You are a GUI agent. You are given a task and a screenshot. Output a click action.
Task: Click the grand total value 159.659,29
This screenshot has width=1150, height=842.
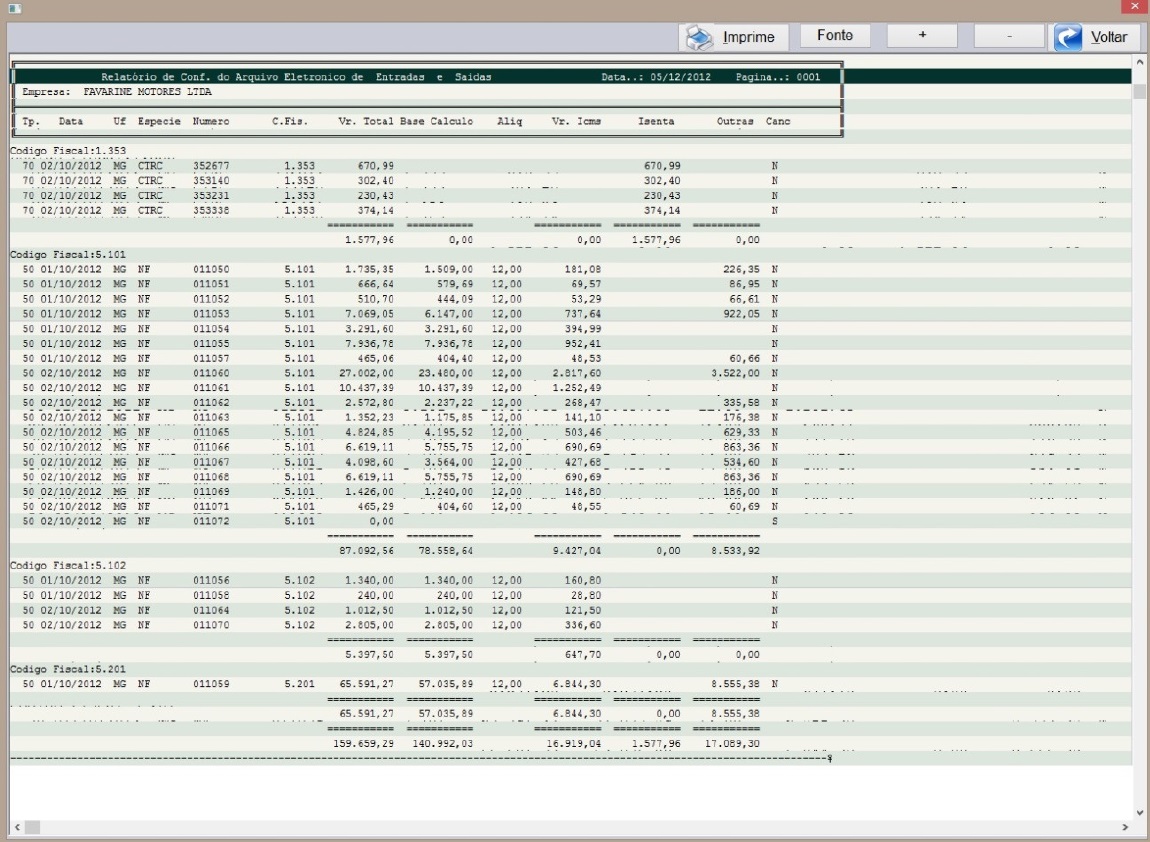coord(362,744)
